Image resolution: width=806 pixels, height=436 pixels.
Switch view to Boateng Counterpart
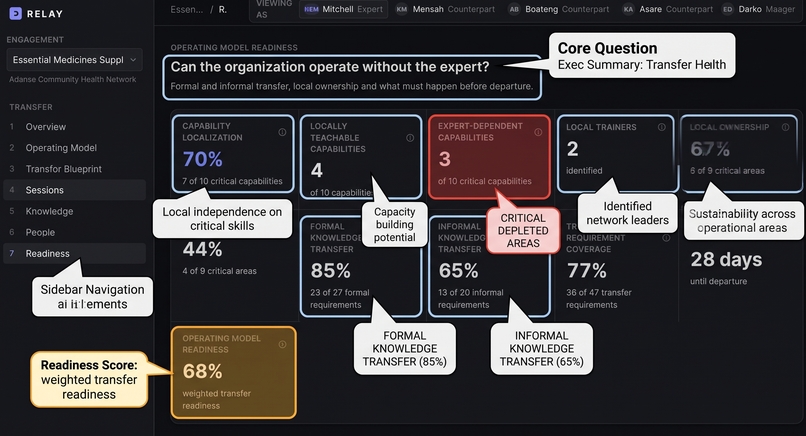click(558, 9)
